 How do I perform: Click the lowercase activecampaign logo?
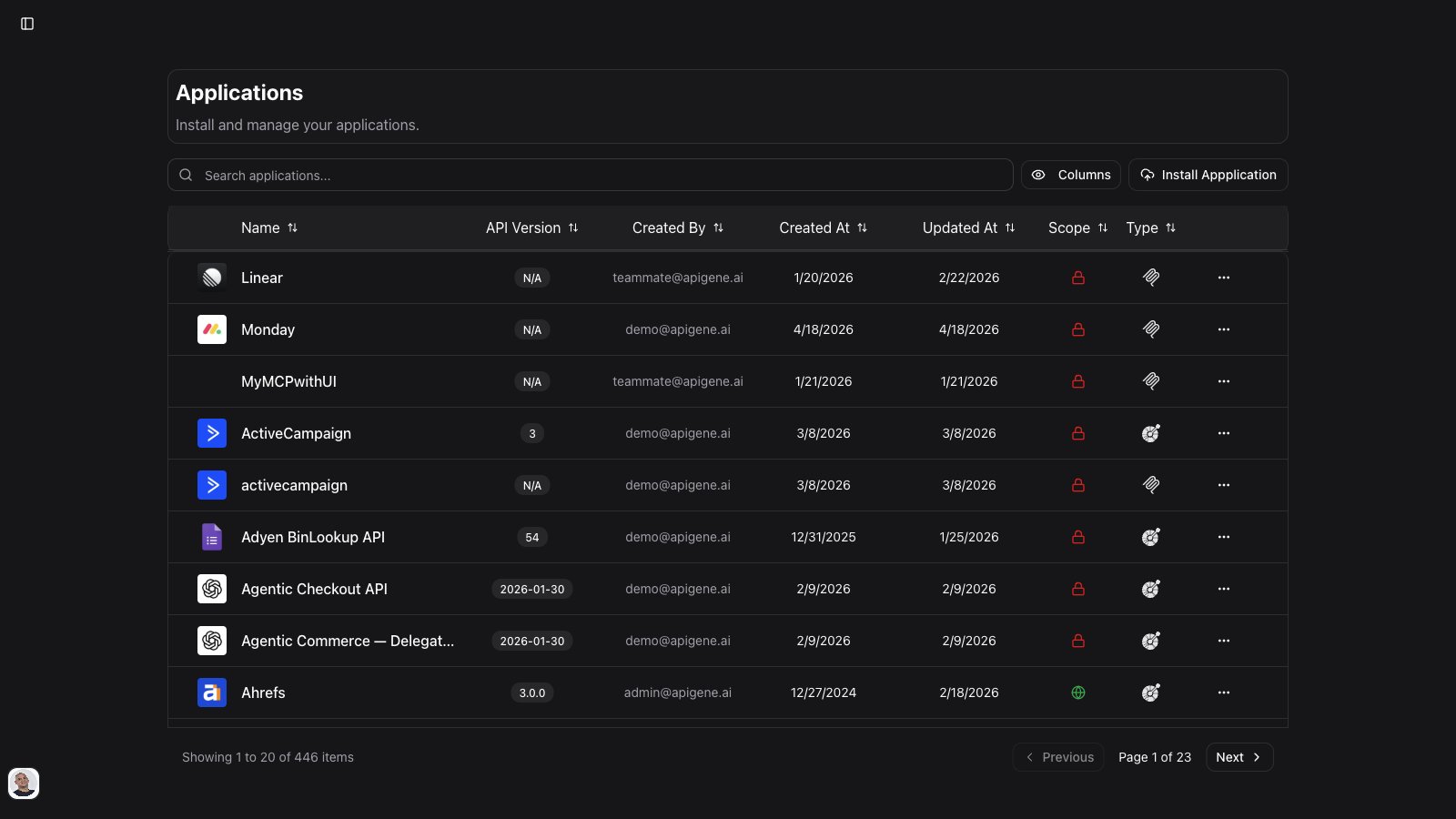(212, 485)
